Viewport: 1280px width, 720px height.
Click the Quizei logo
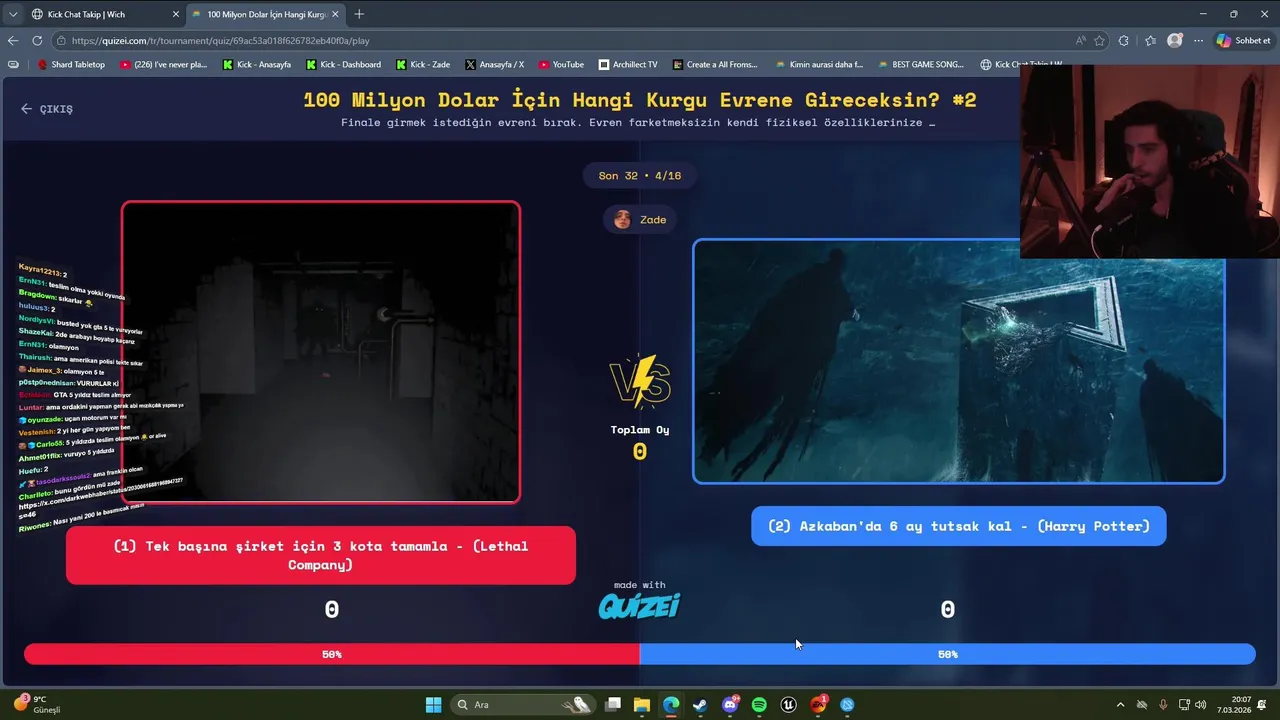click(640, 606)
